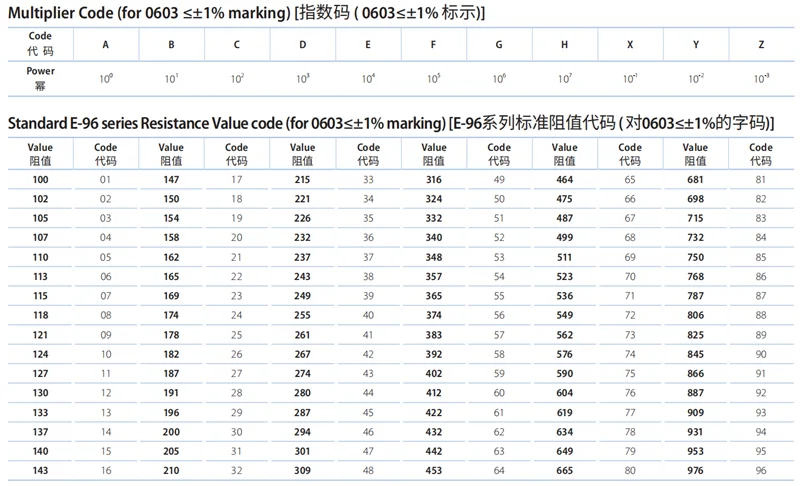Select code 68 next to value 499

(x=630, y=237)
